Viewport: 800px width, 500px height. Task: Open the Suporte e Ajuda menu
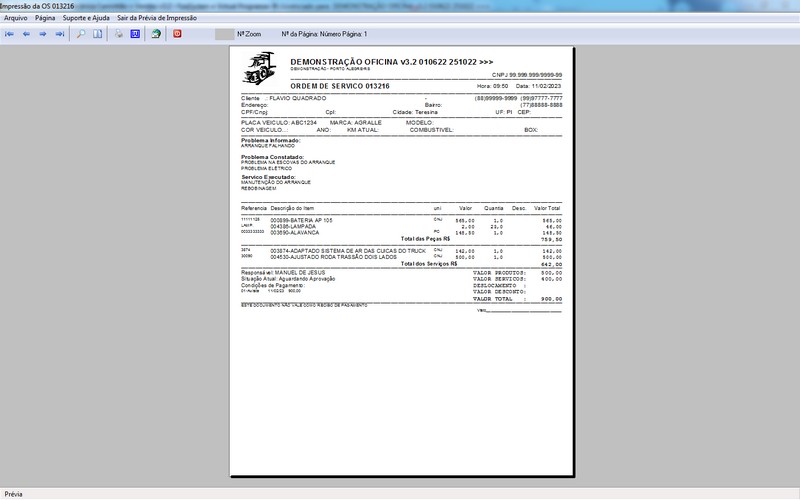coord(86,18)
